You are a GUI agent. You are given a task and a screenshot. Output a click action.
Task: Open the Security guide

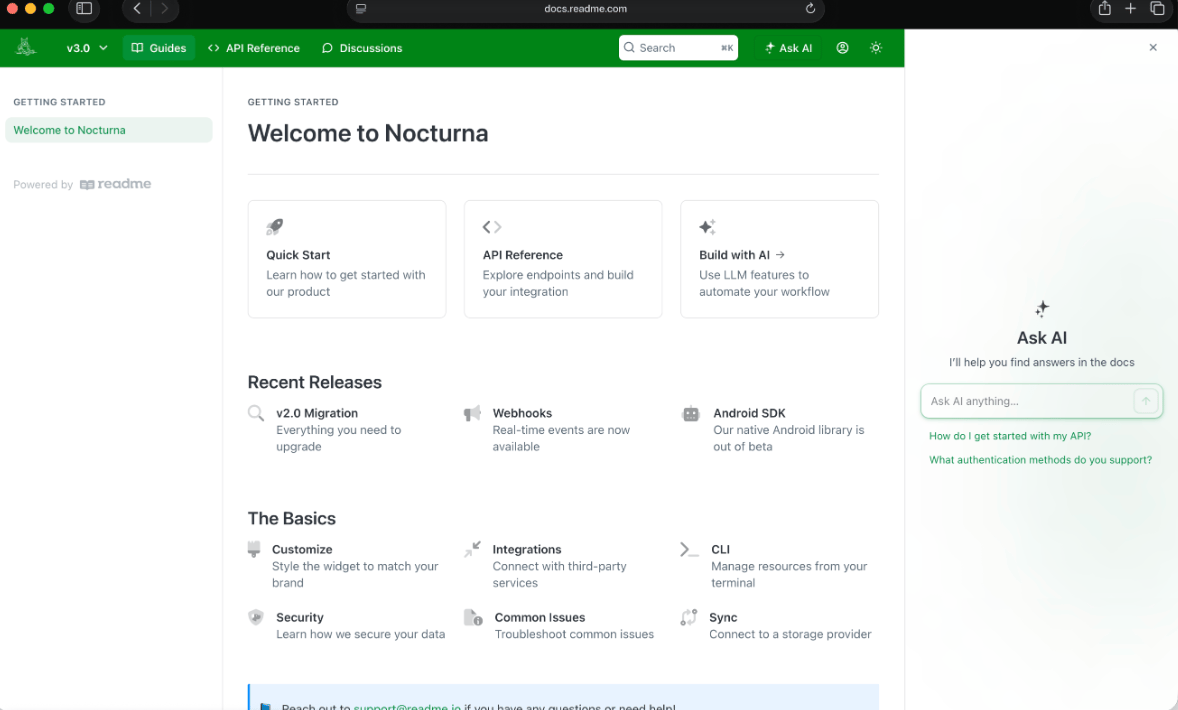click(x=299, y=617)
